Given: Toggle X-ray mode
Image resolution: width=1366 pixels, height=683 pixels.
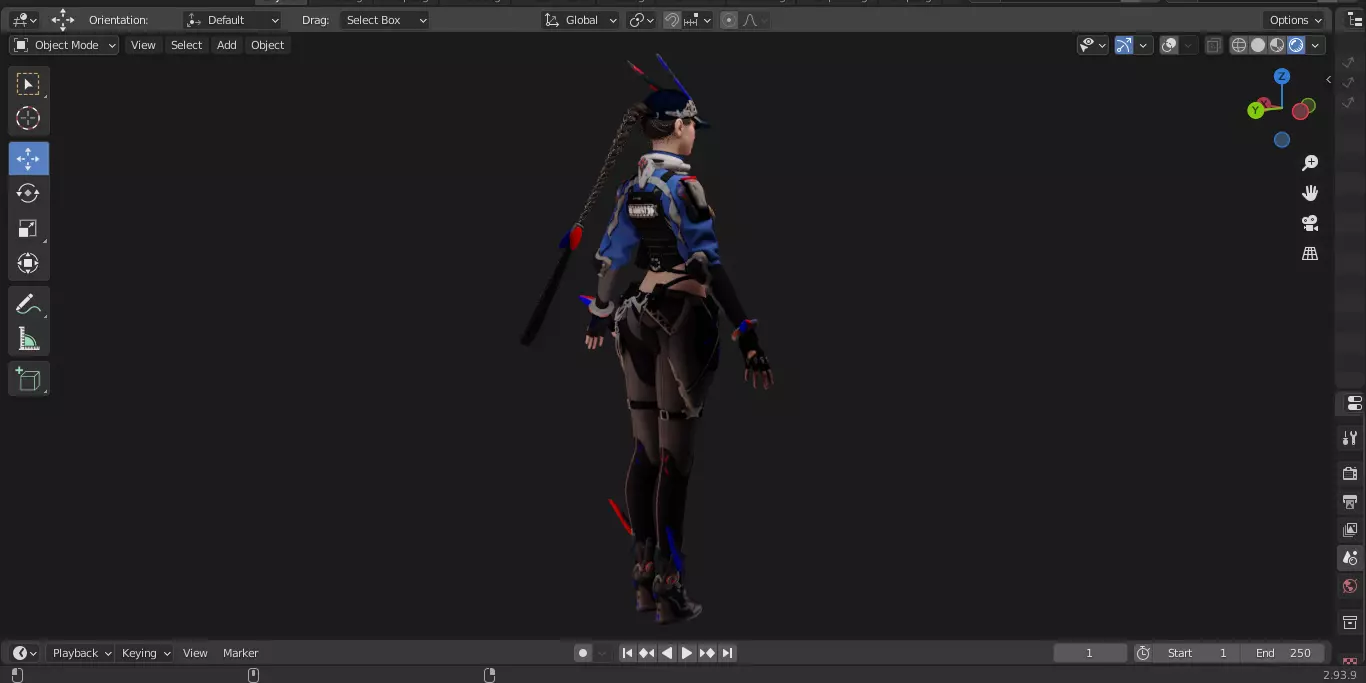Looking at the screenshot, I should tap(1213, 45).
